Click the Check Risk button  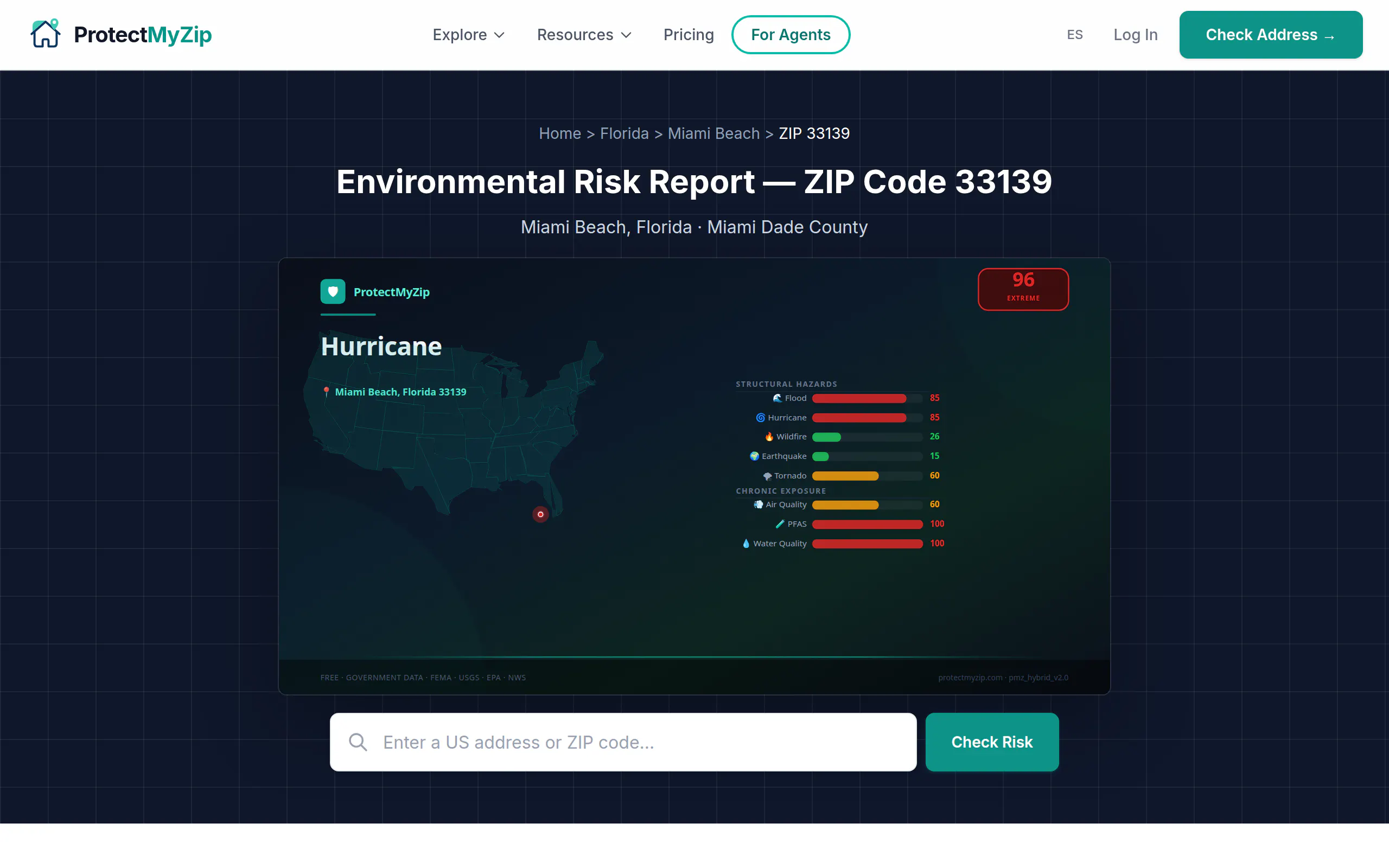[992, 742]
